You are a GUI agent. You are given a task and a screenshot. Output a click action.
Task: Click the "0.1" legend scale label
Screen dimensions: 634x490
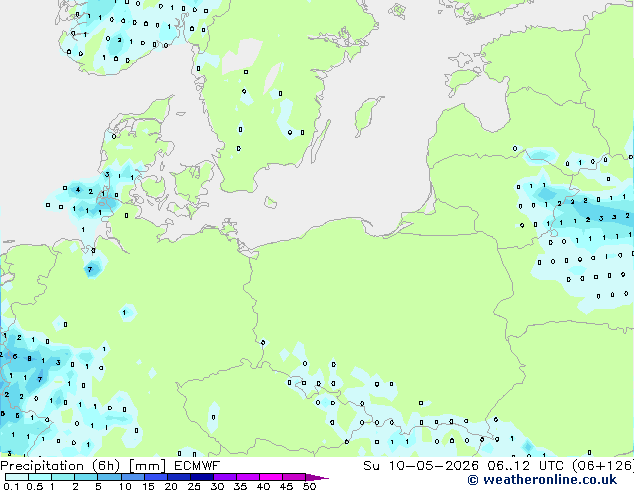coord(11,486)
